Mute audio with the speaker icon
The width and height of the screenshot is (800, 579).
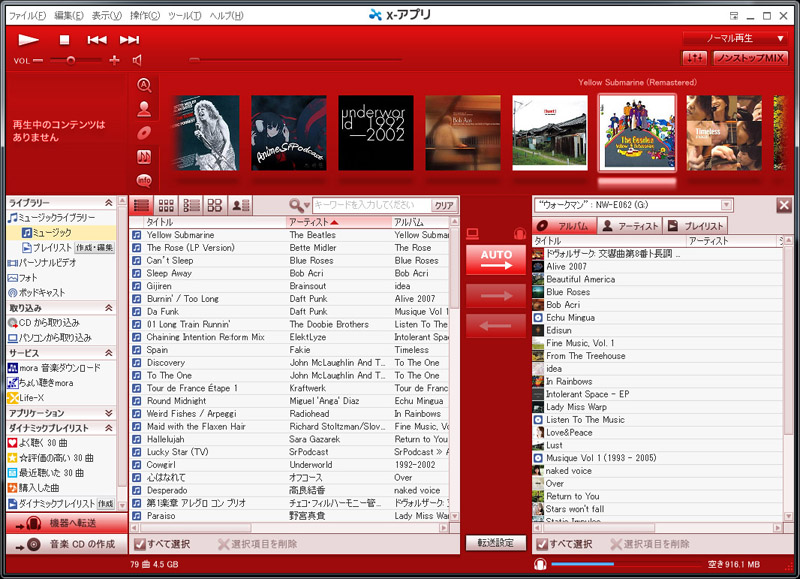tap(137, 61)
